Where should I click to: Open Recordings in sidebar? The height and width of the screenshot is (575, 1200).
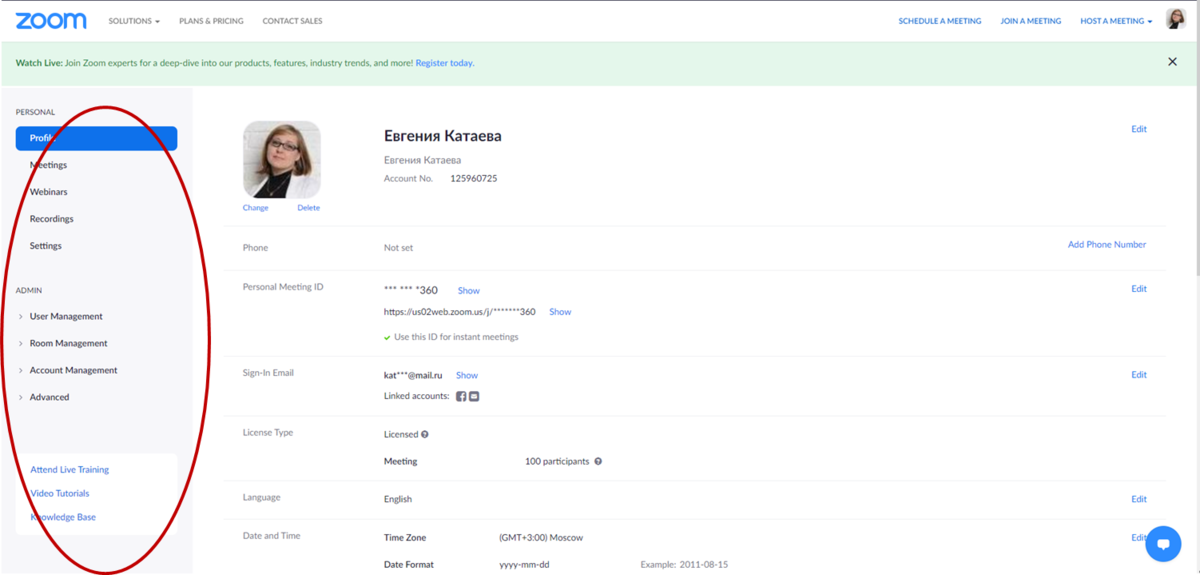51,219
